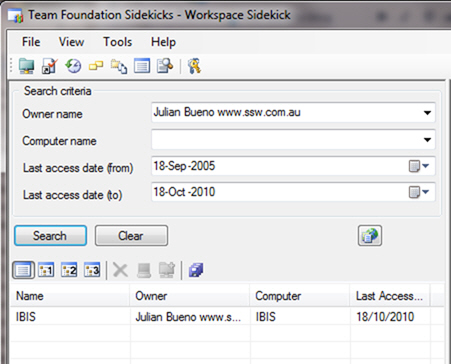The height and width of the screenshot is (364, 451).
Task: Toggle group-by level 3 view
Action: [x=92, y=270]
